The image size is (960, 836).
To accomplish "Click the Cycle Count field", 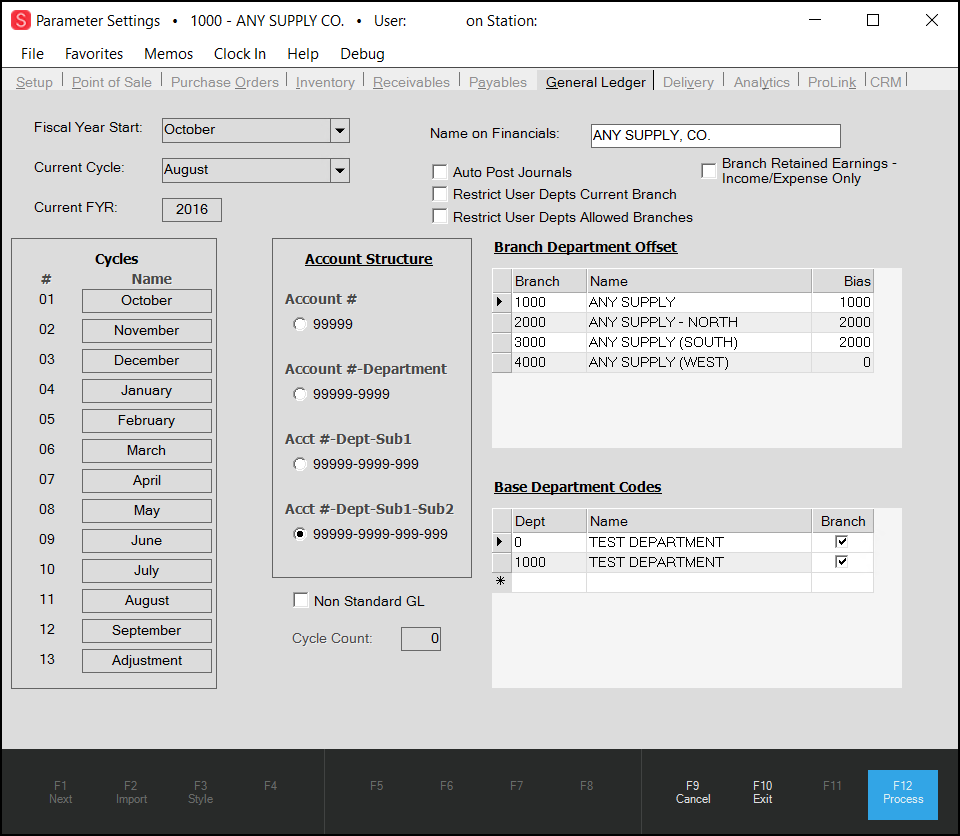I will [421, 639].
